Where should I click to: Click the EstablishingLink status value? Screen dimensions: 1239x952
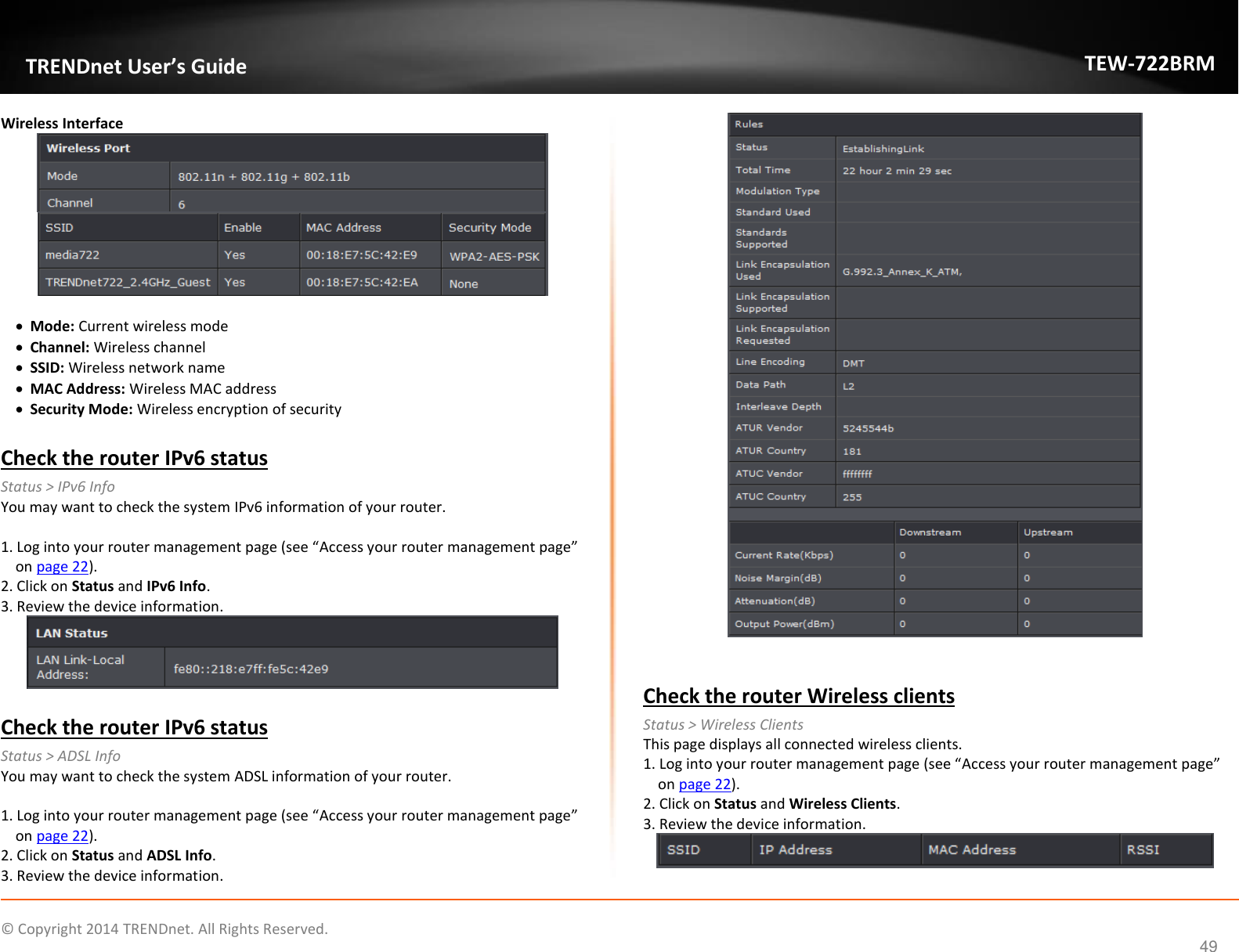coord(883,149)
